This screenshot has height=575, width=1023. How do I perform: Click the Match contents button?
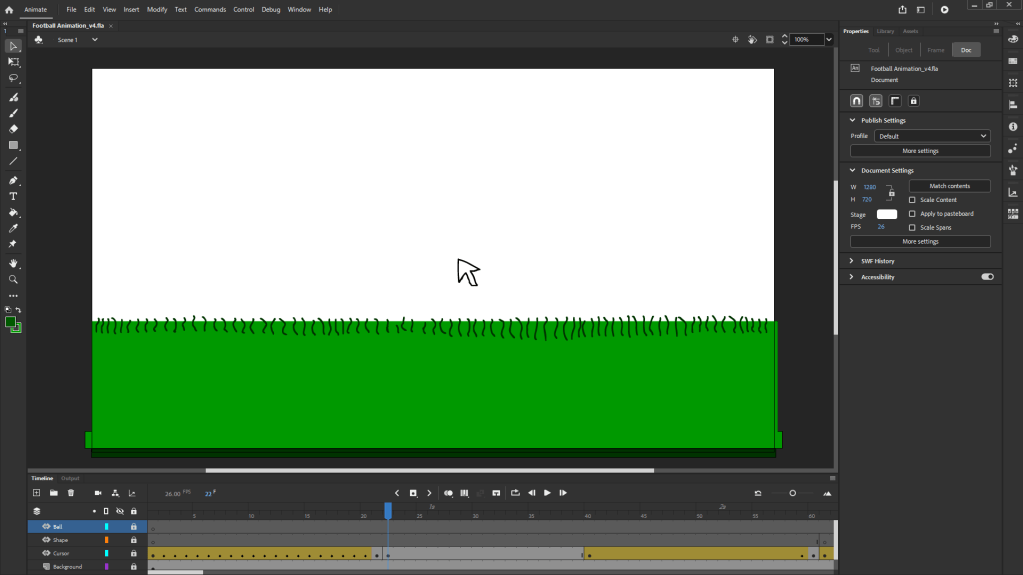point(949,186)
